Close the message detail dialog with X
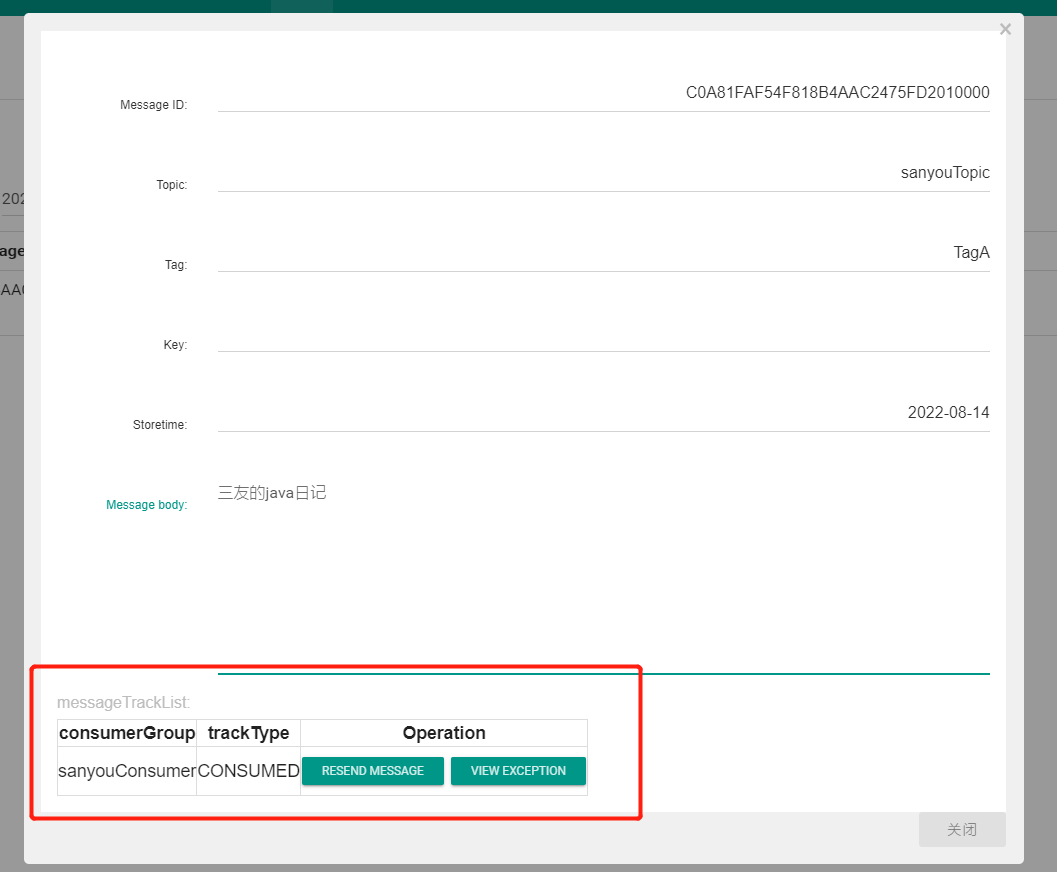Viewport: 1057px width, 872px height. coord(1005,29)
